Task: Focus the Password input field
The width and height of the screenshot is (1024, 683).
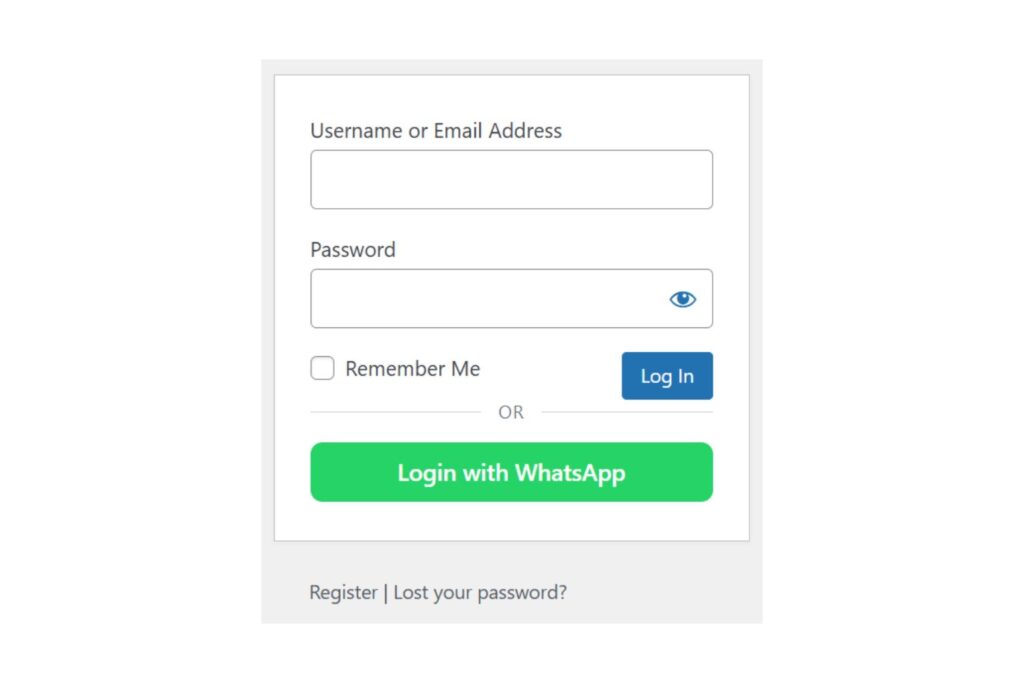Action: coord(480,298)
